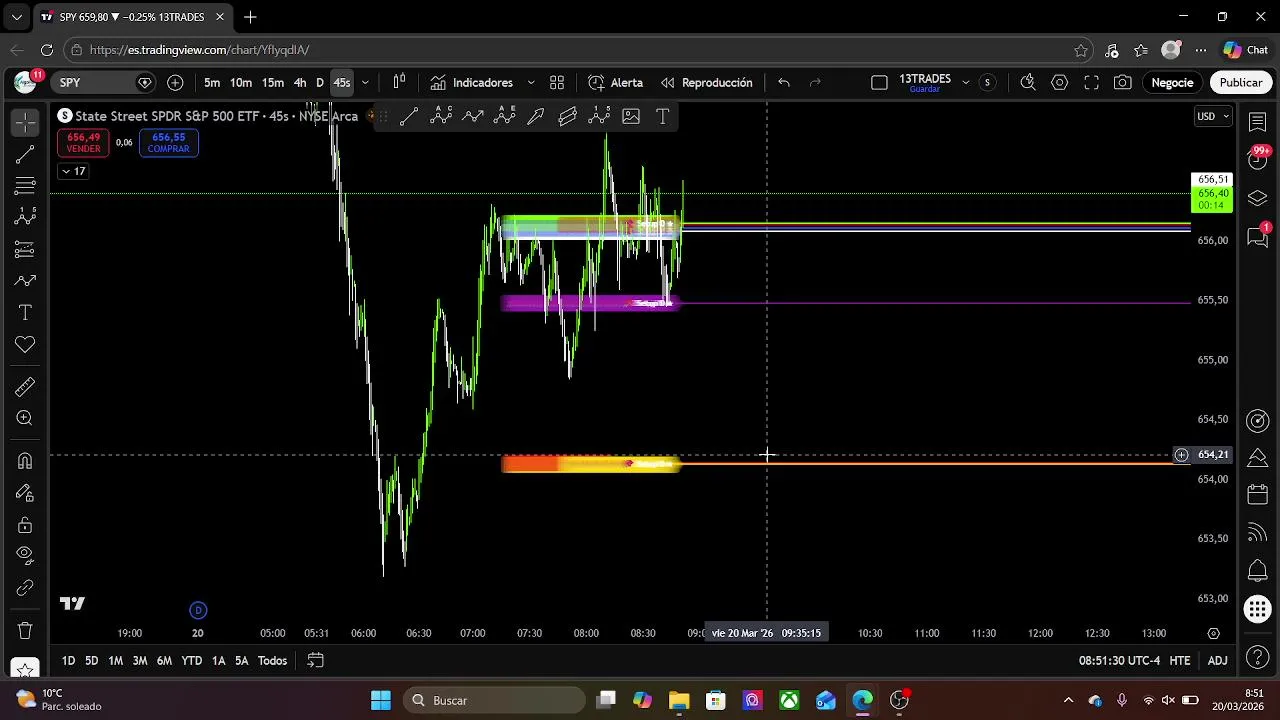Open Windows Start menu
This screenshot has height=720, width=1280.
pos(381,700)
